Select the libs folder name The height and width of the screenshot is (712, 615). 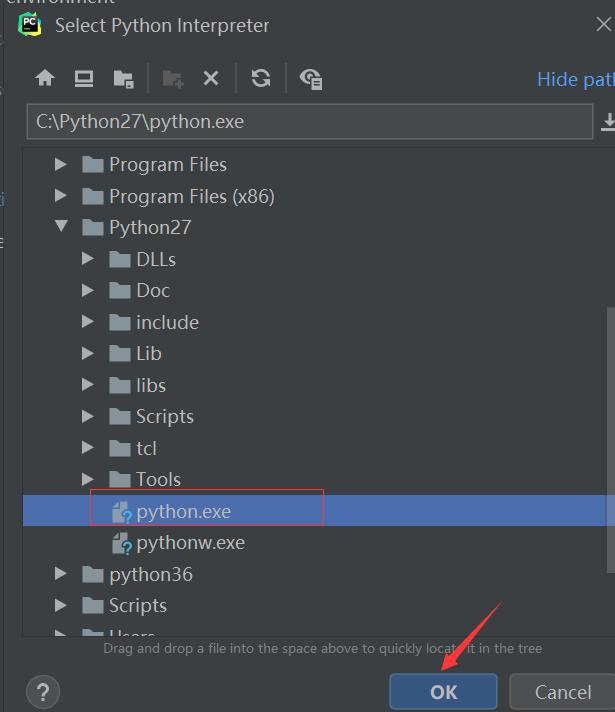tap(151, 386)
